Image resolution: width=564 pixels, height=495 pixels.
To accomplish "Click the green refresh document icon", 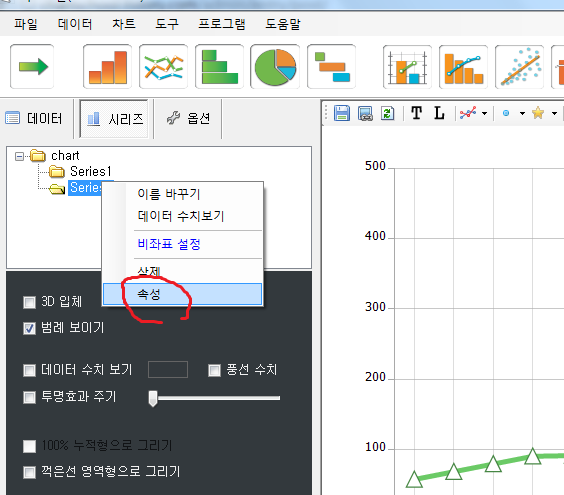I will 388,113.
